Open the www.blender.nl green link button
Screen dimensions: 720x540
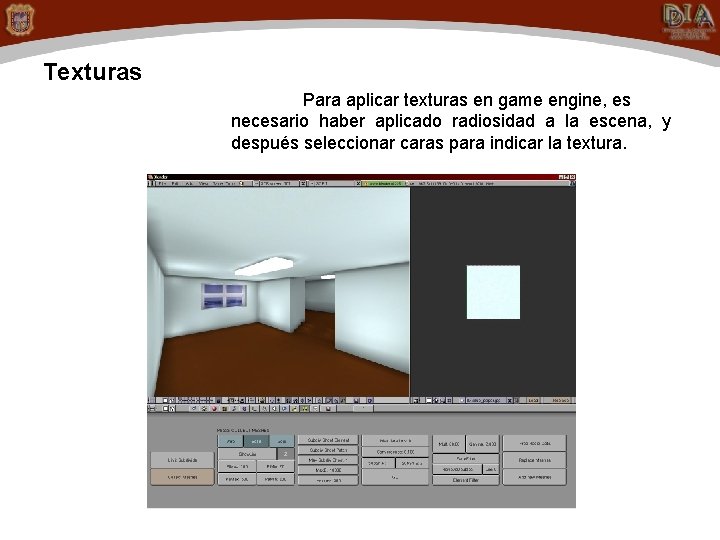pos(382,183)
